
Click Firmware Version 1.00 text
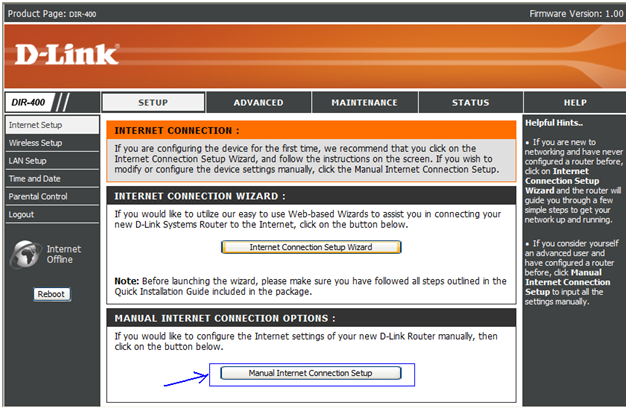click(576, 14)
